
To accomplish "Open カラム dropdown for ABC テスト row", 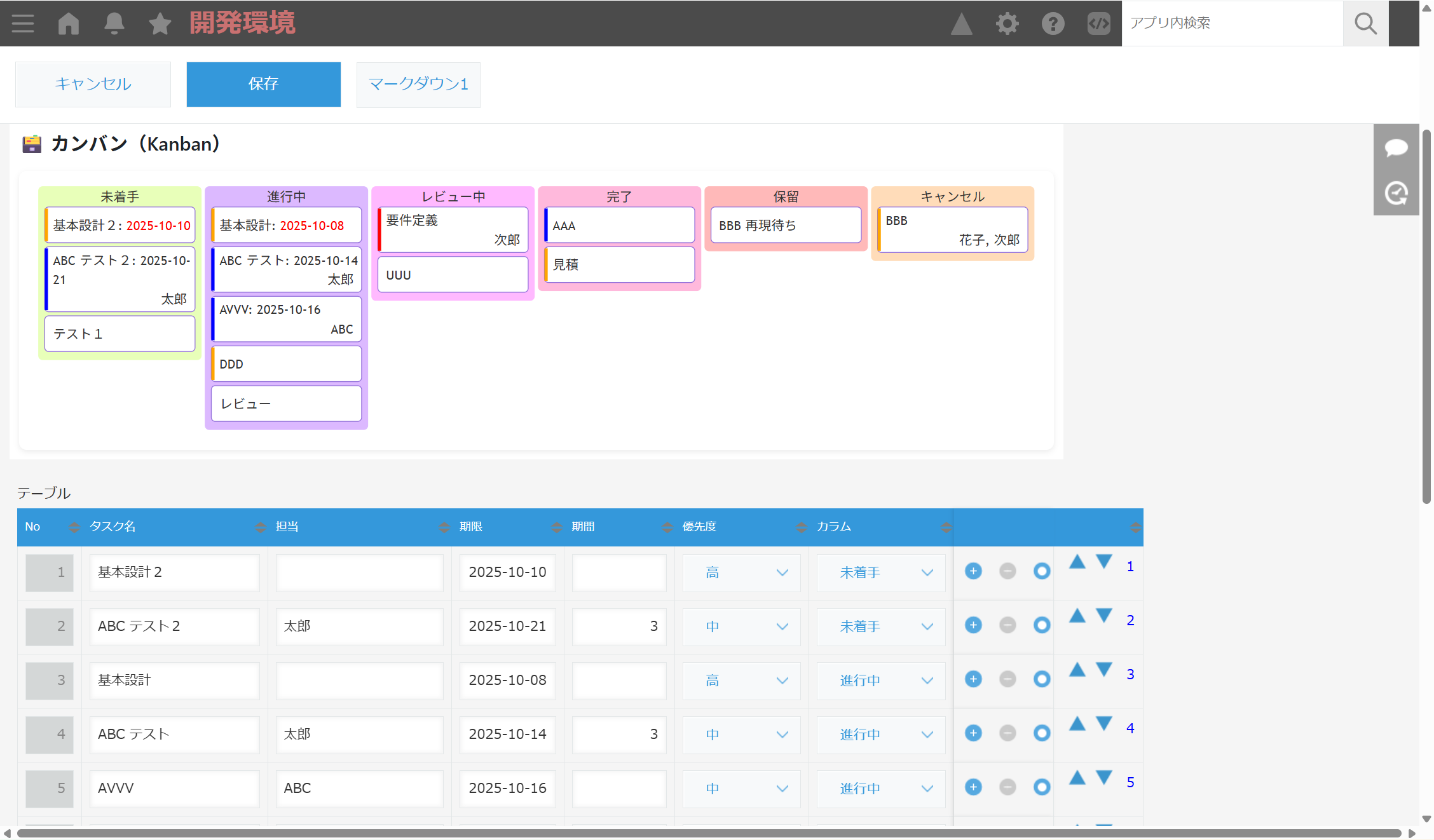I will (x=880, y=735).
